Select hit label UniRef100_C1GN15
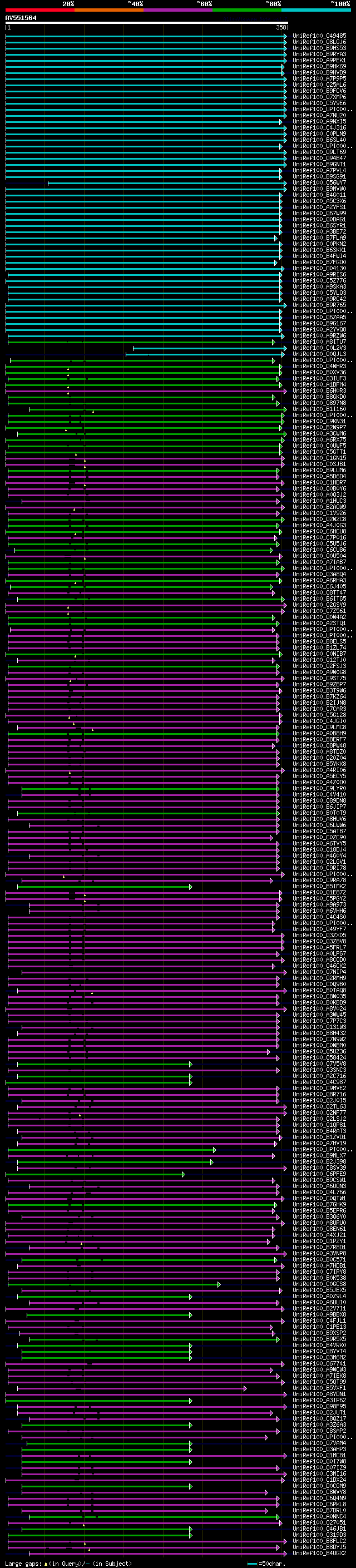The image size is (356, 1568). pyautogui.click(x=319, y=458)
